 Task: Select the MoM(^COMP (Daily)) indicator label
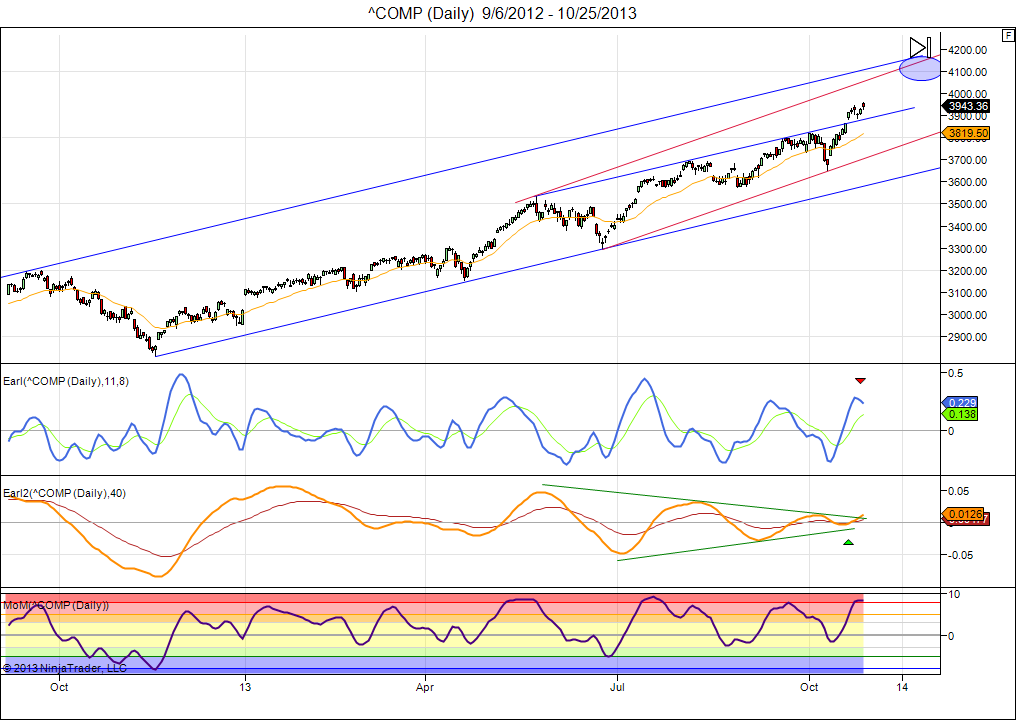point(57,605)
